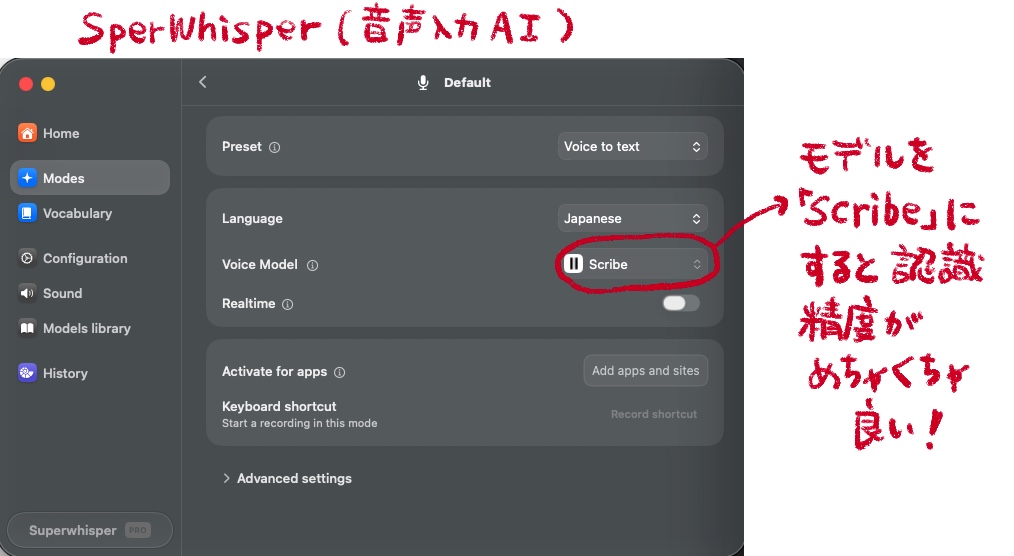The height and width of the screenshot is (556, 1014).
Task: Show info tooltip next to Realtime
Action: coord(288,305)
